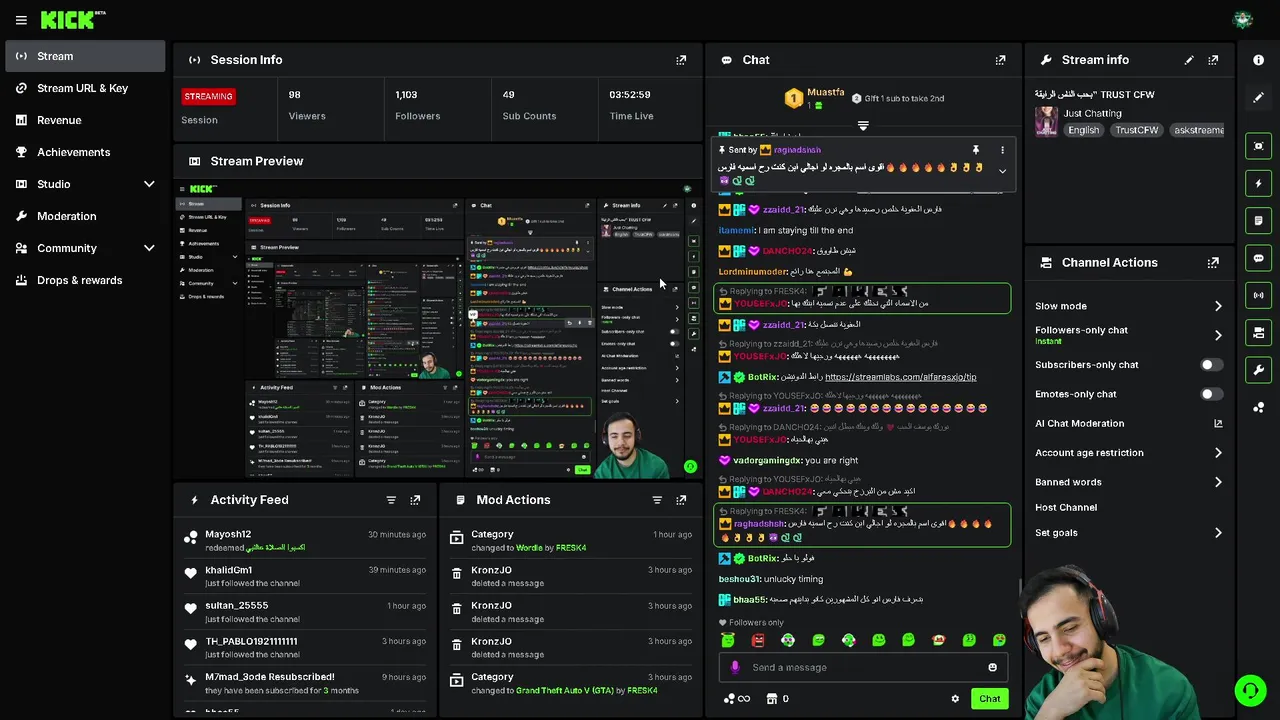Toggle Emotes-only chat
Screen dimensions: 1280x720
coord(1211,394)
